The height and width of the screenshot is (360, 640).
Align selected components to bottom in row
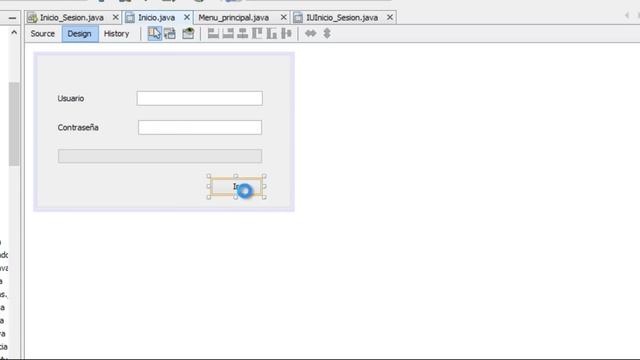pyautogui.click(x=272, y=33)
